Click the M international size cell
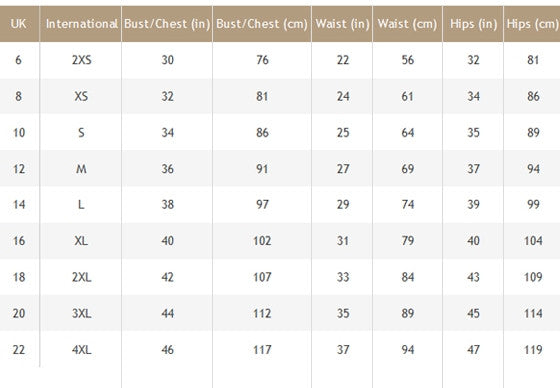 81,169
